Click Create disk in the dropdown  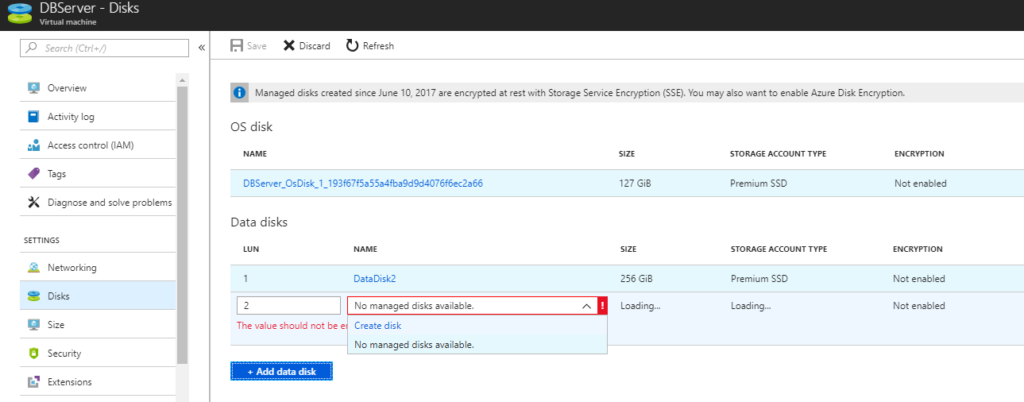[377, 326]
